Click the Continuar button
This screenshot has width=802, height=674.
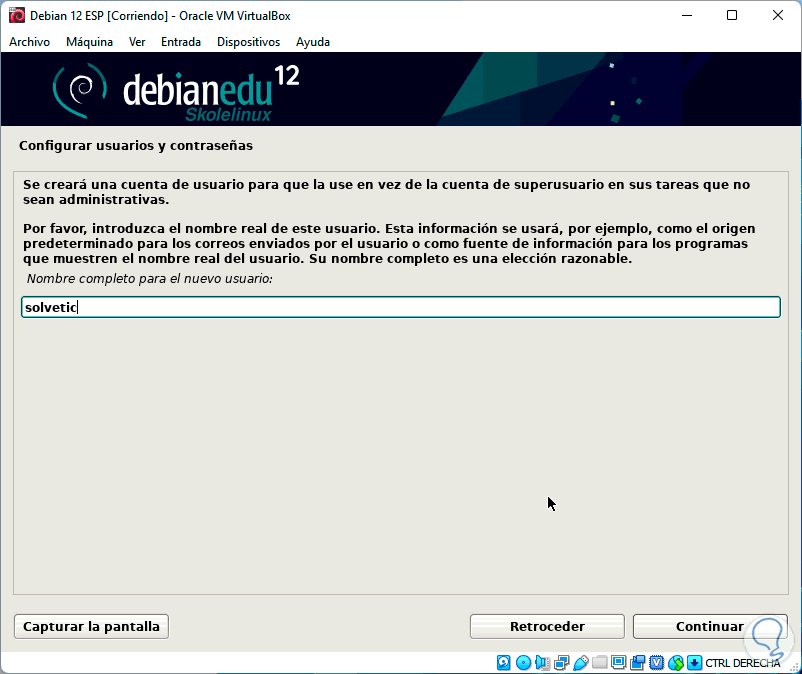click(x=709, y=626)
